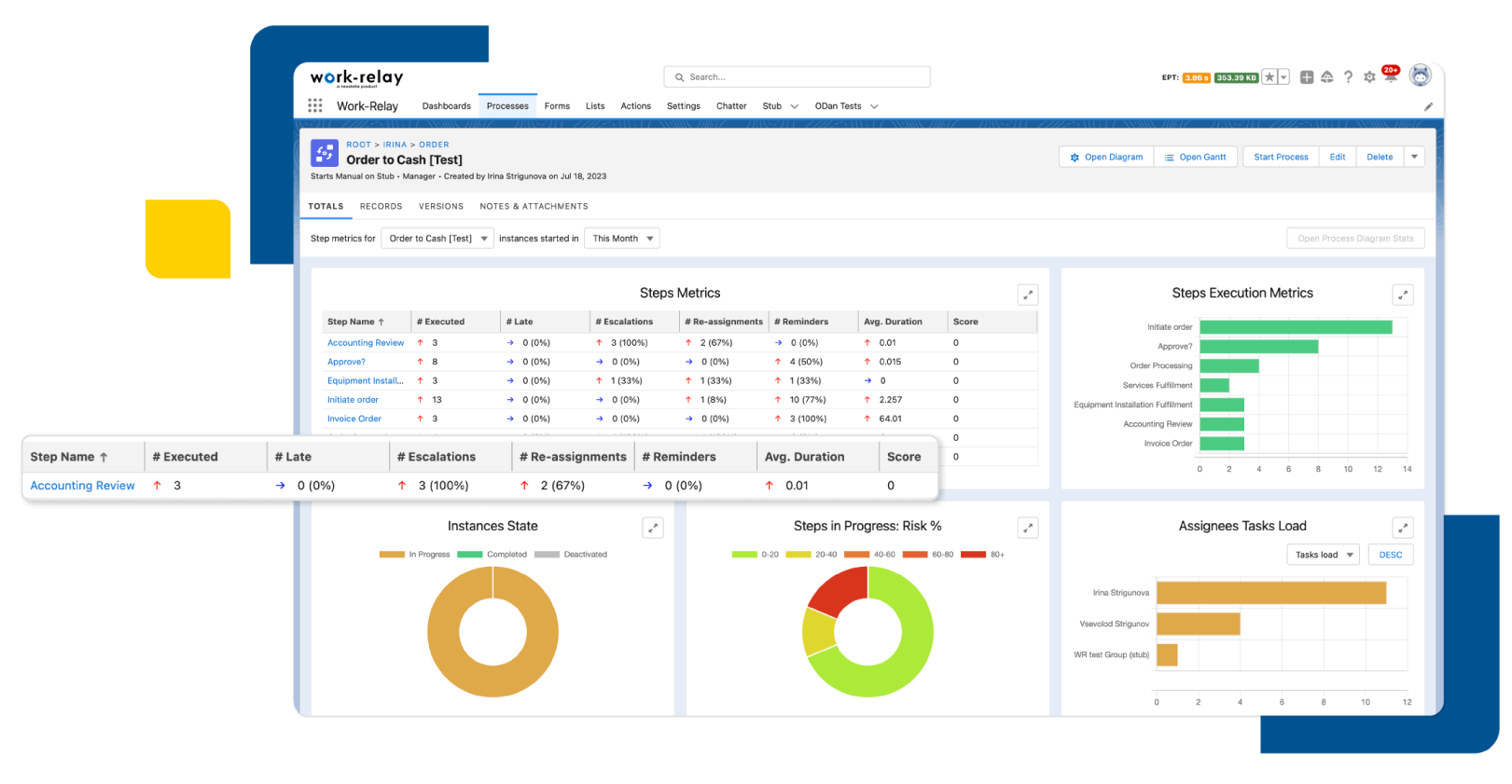Viewport: 1512px width, 784px height.
Task: Click the work-relay logo
Action: [356, 77]
